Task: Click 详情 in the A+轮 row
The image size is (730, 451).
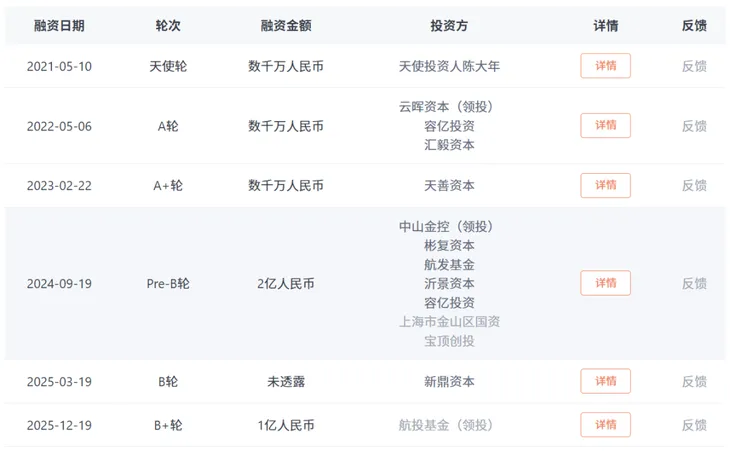Action: 605,185
